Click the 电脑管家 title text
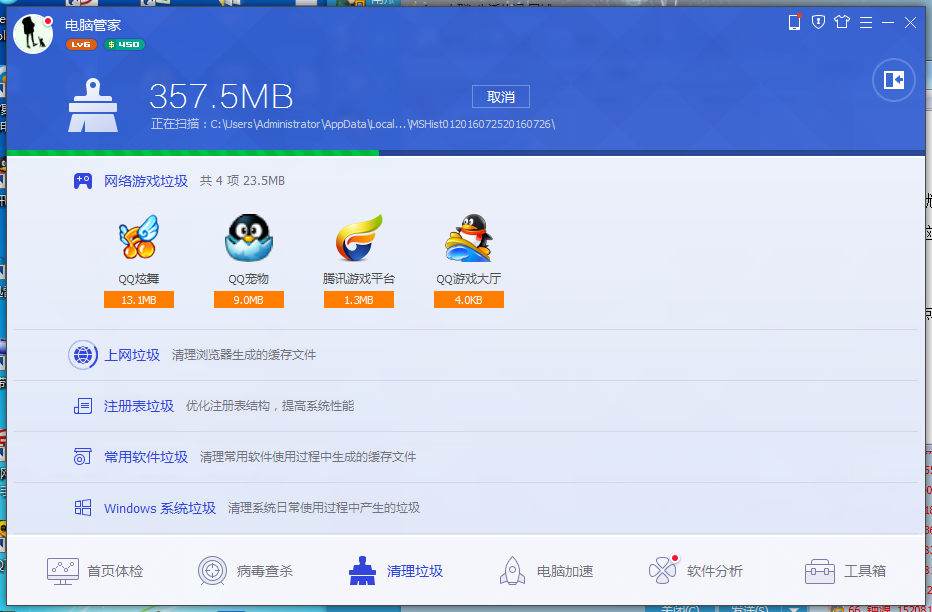 point(93,26)
